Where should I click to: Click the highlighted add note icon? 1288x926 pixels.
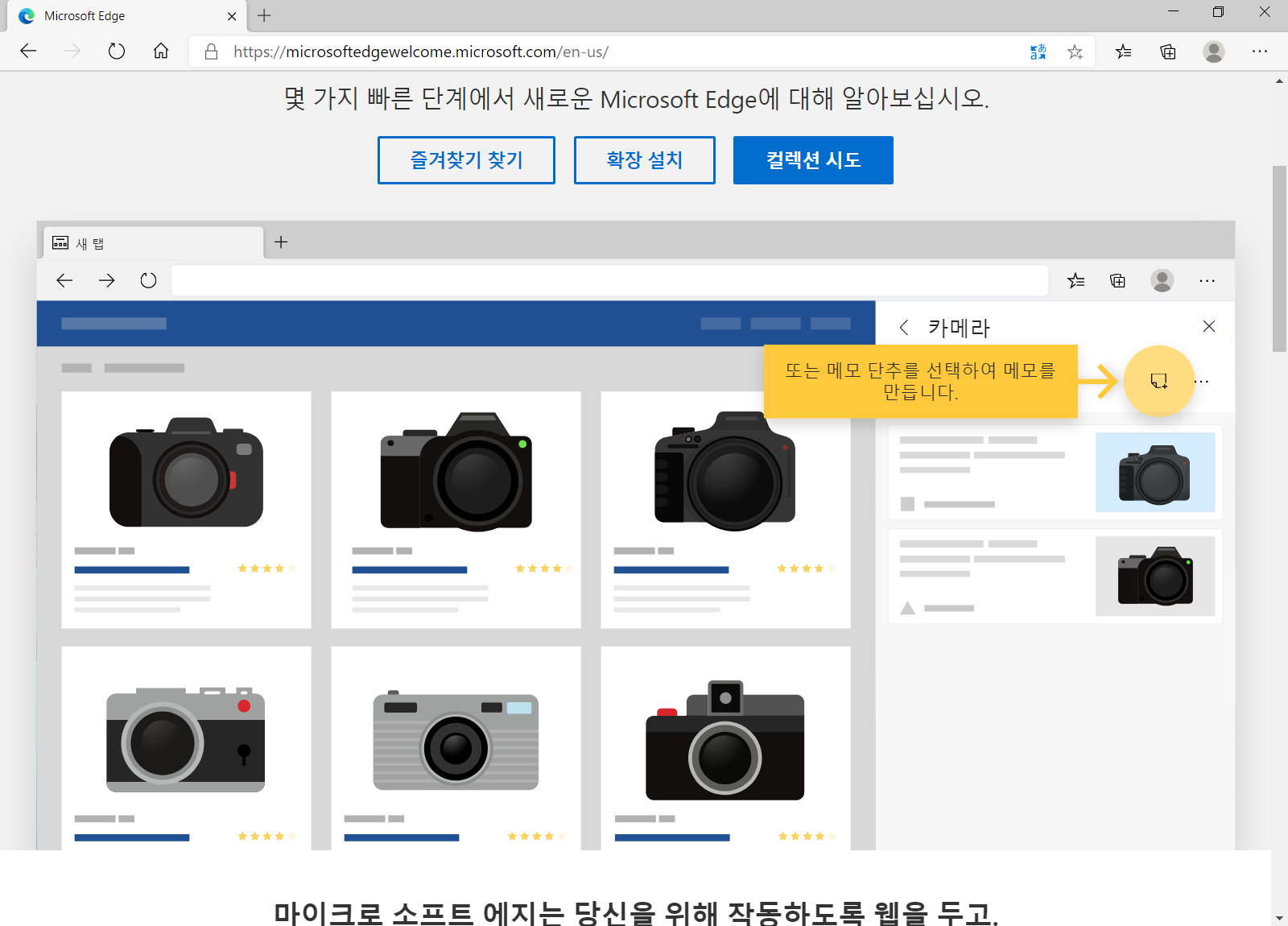tap(1158, 381)
